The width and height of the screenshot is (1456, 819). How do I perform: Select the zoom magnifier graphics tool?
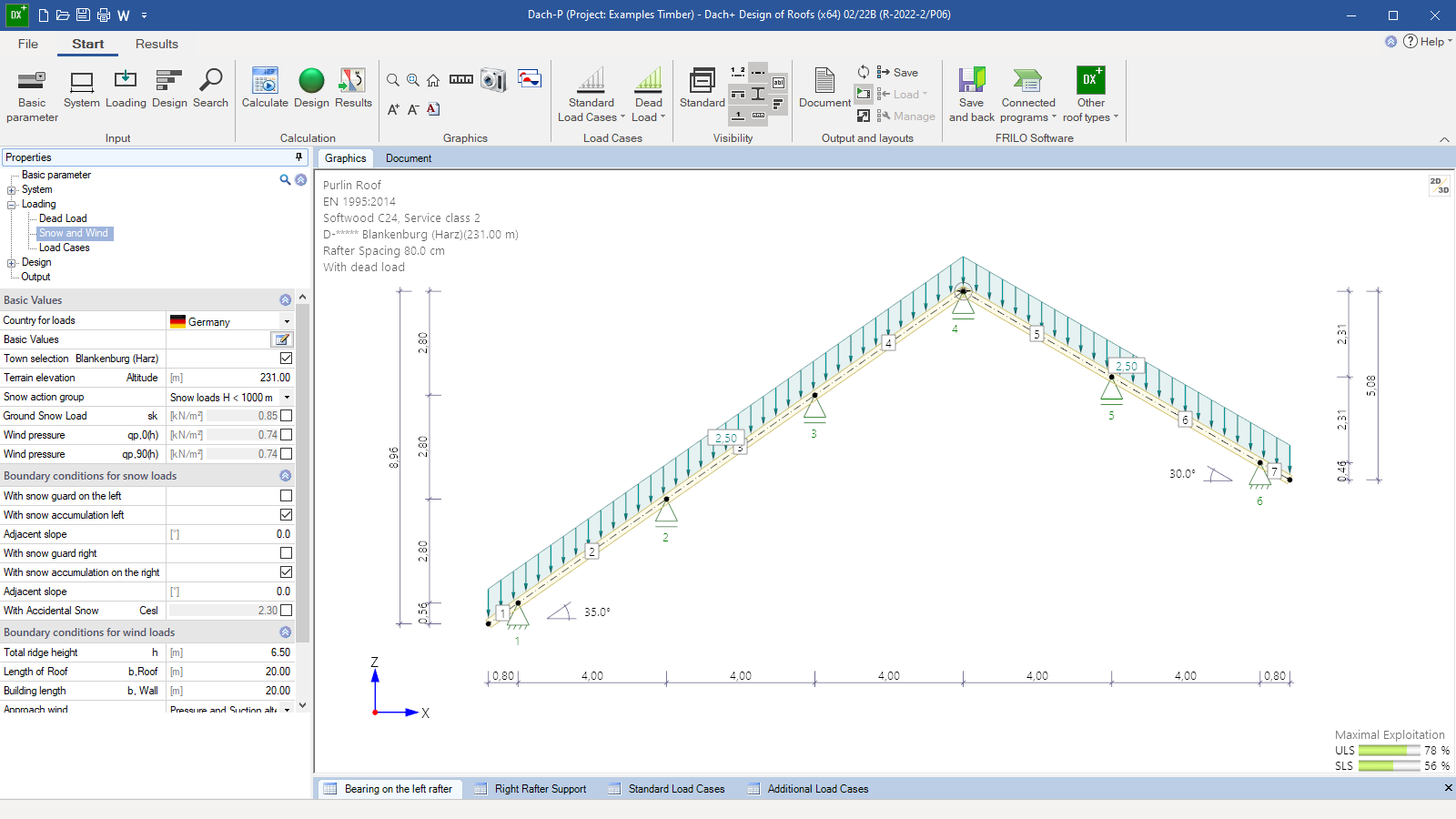pyautogui.click(x=393, y=80)
